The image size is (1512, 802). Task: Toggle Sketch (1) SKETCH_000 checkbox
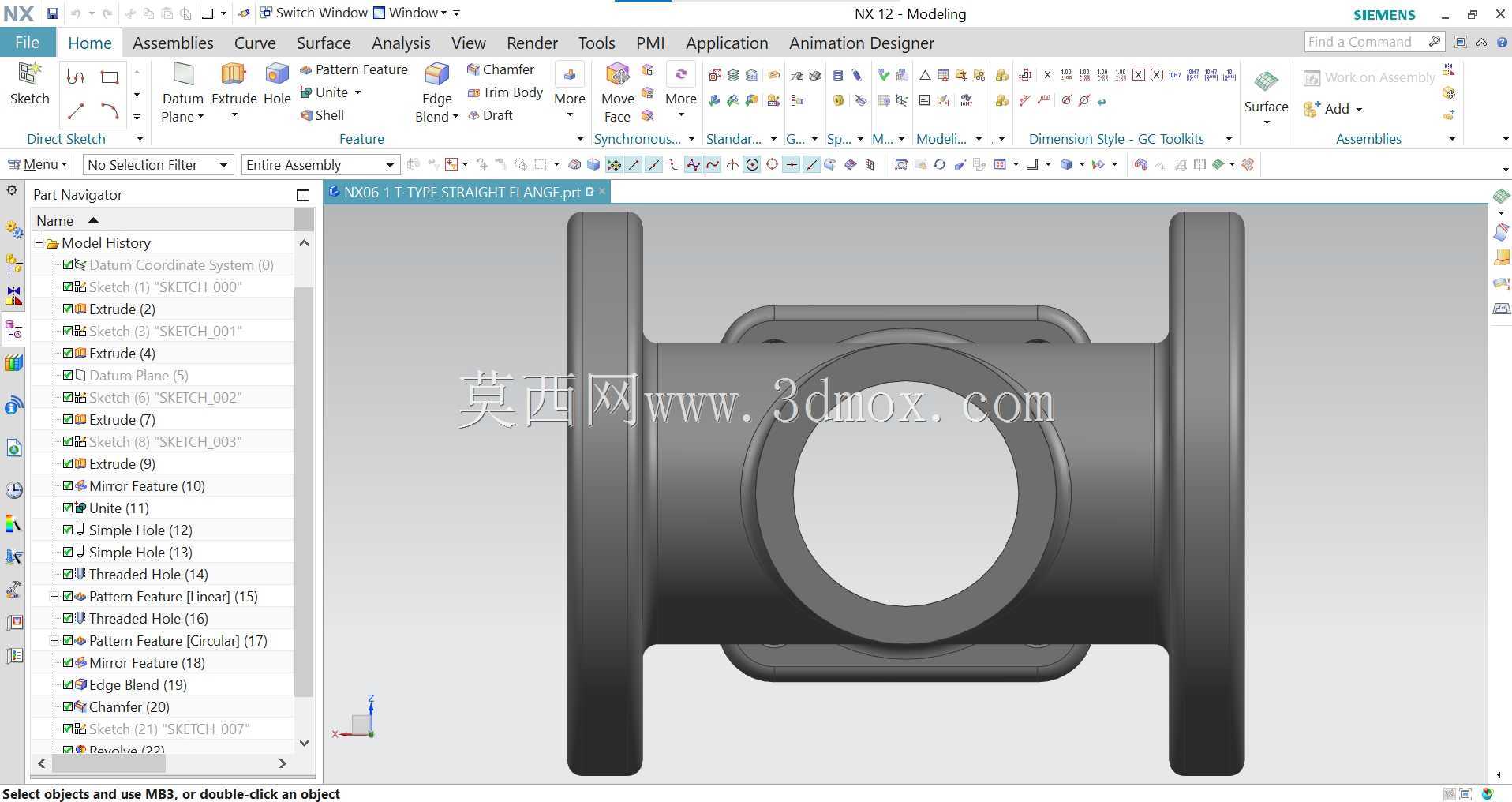(x=68, y=287)
